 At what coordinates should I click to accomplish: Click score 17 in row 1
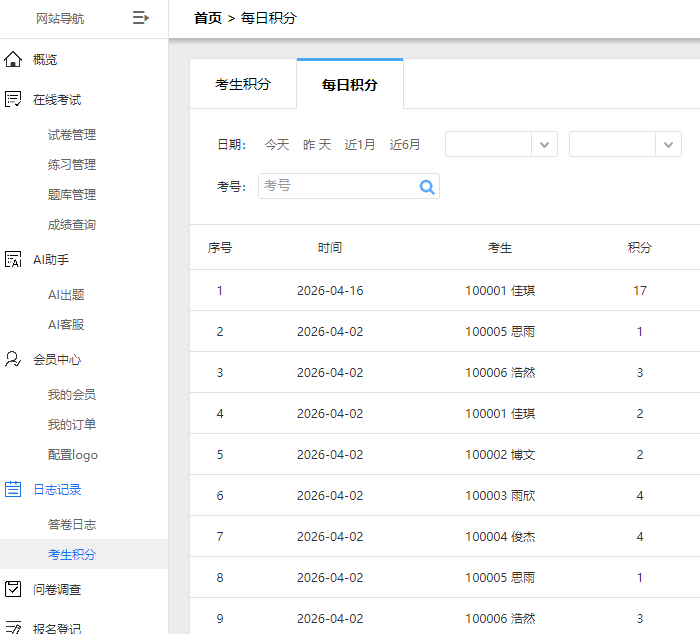coord(640,291)
